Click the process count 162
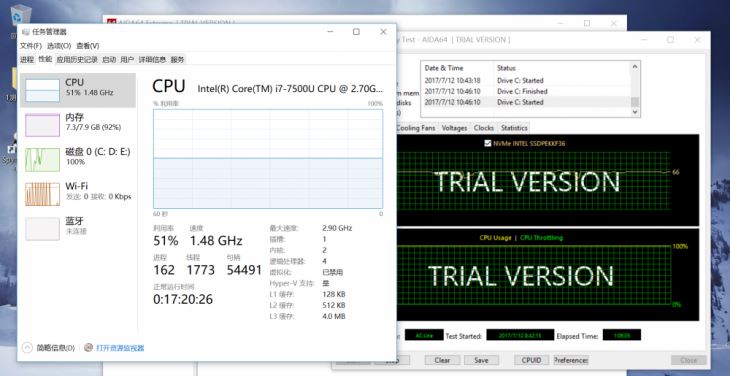The width and height of the screenshot is (730, 376). [164, 270]
